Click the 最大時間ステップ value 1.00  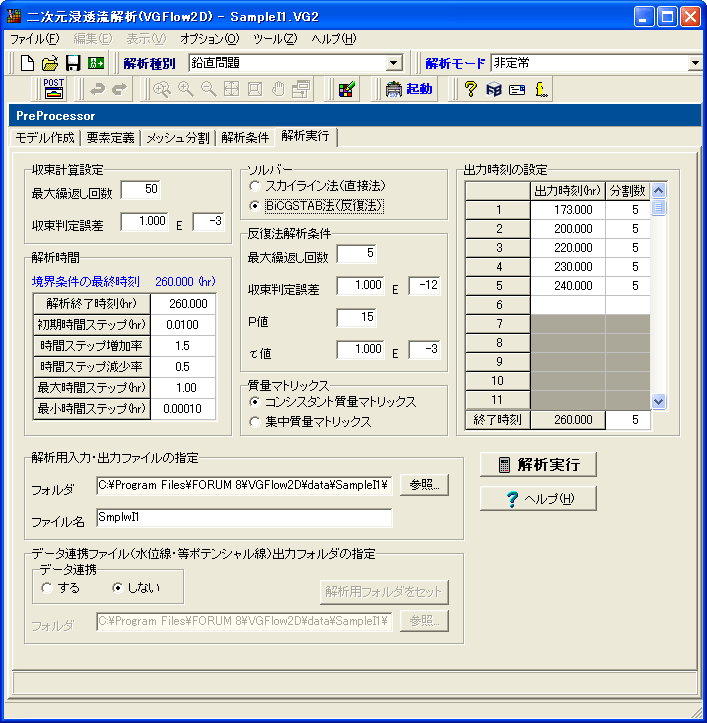[x=183, y=388]
